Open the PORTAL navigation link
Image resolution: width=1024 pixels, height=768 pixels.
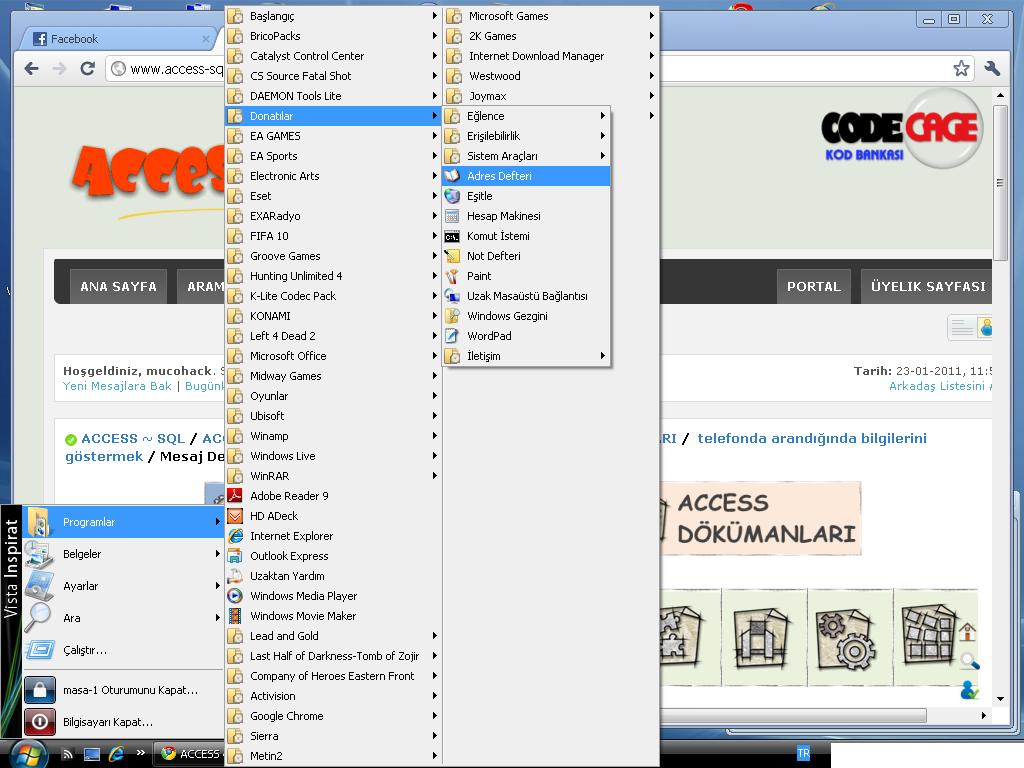(813, 286)
